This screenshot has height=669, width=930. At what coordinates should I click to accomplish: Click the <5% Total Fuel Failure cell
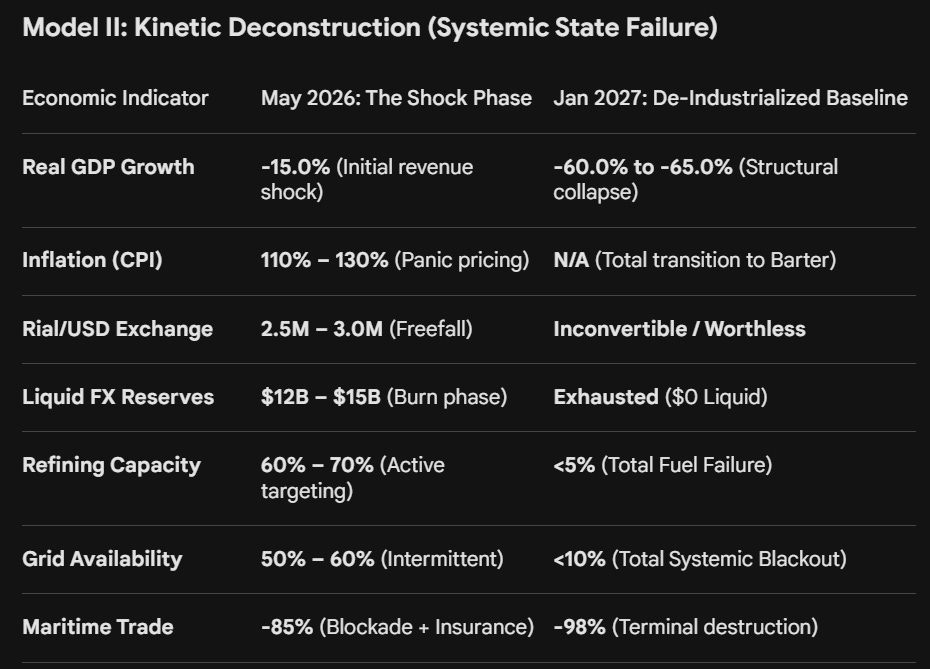[x=663, y=465]
